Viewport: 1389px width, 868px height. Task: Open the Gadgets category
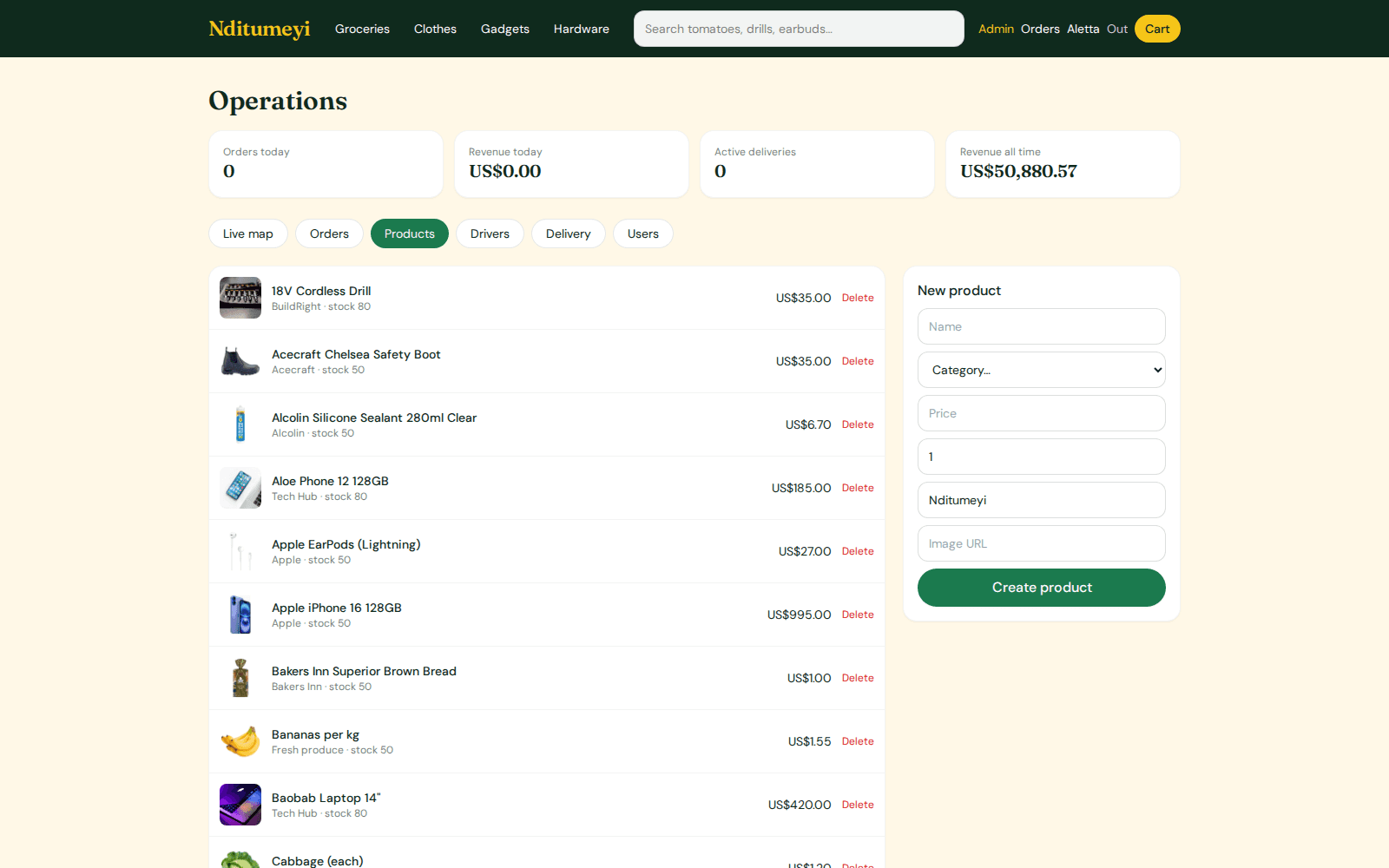click(505, 29)
